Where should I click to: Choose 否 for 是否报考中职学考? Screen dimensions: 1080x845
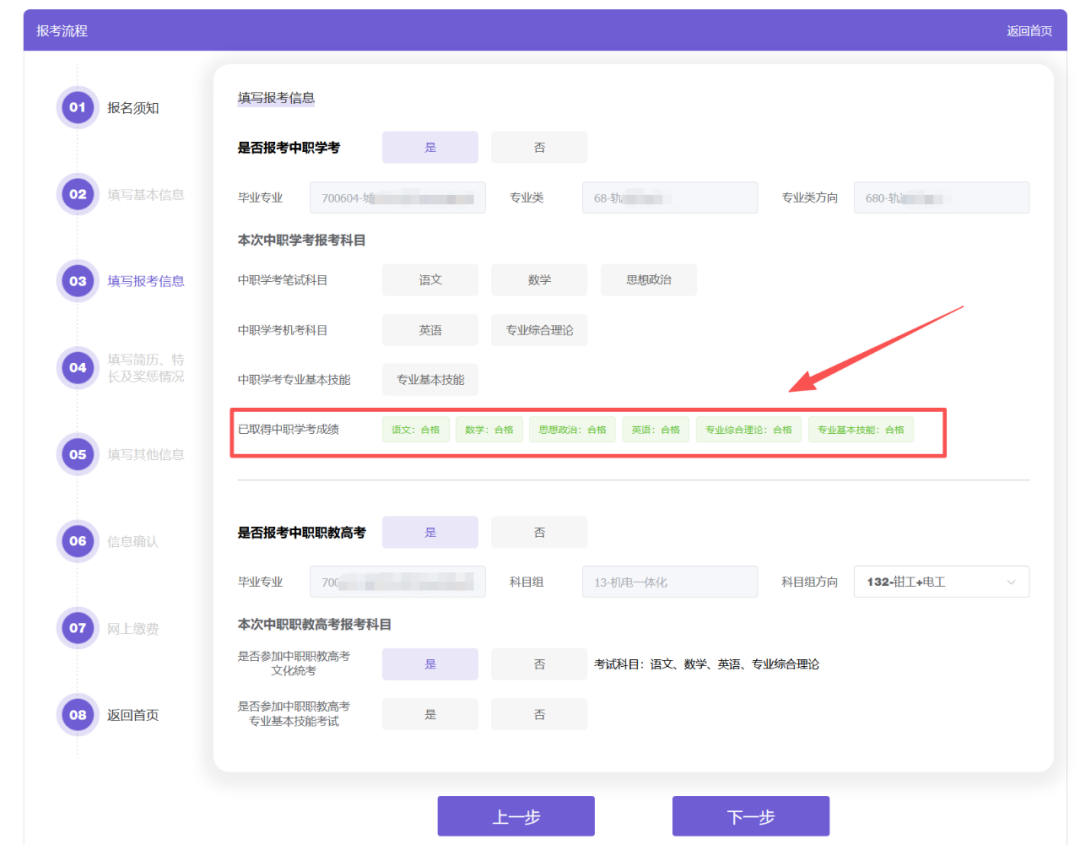539,147
